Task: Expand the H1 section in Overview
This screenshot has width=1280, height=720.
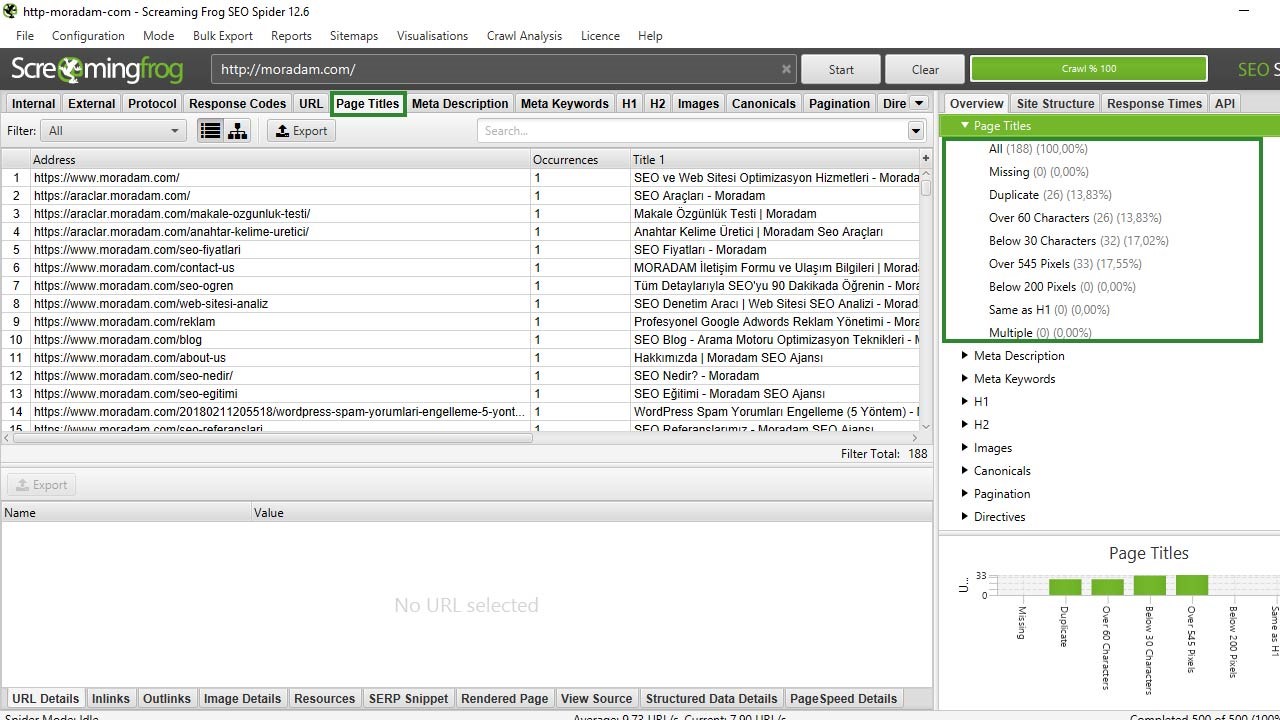Action: click(x=965, y=401)
